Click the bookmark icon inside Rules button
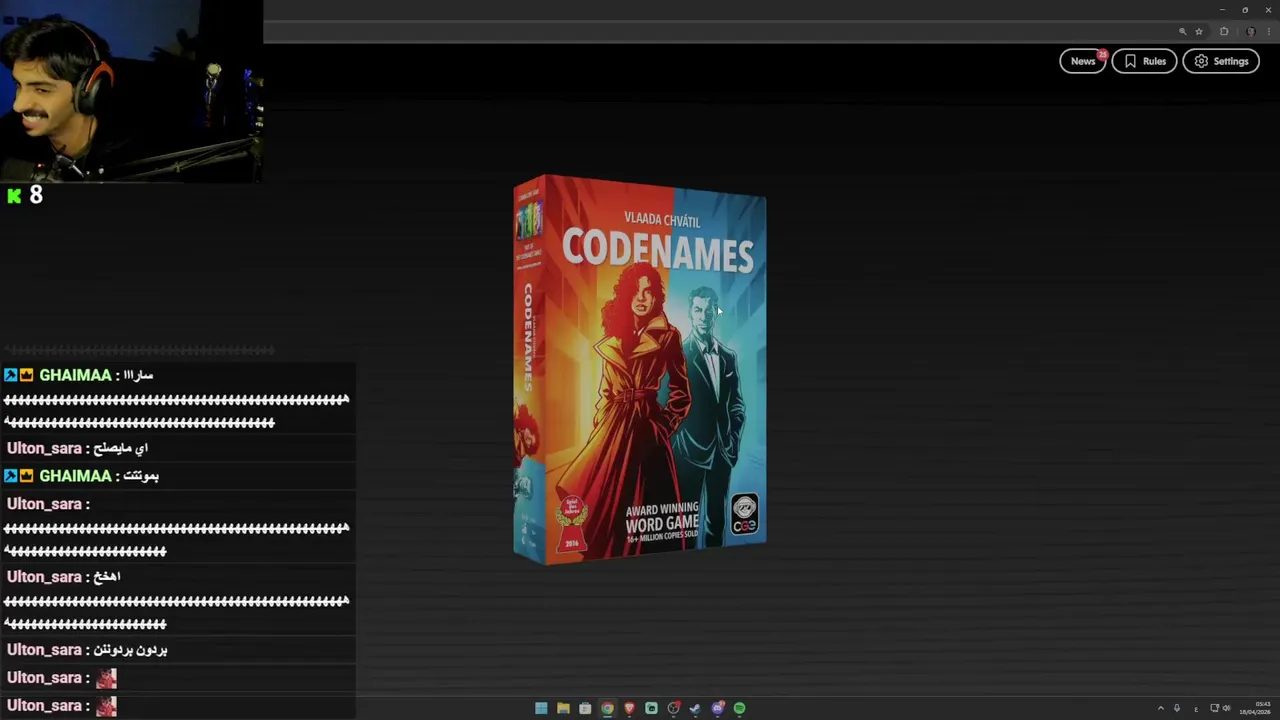This screenshot has height=720, width=1280. click(x=1130, y=61)
